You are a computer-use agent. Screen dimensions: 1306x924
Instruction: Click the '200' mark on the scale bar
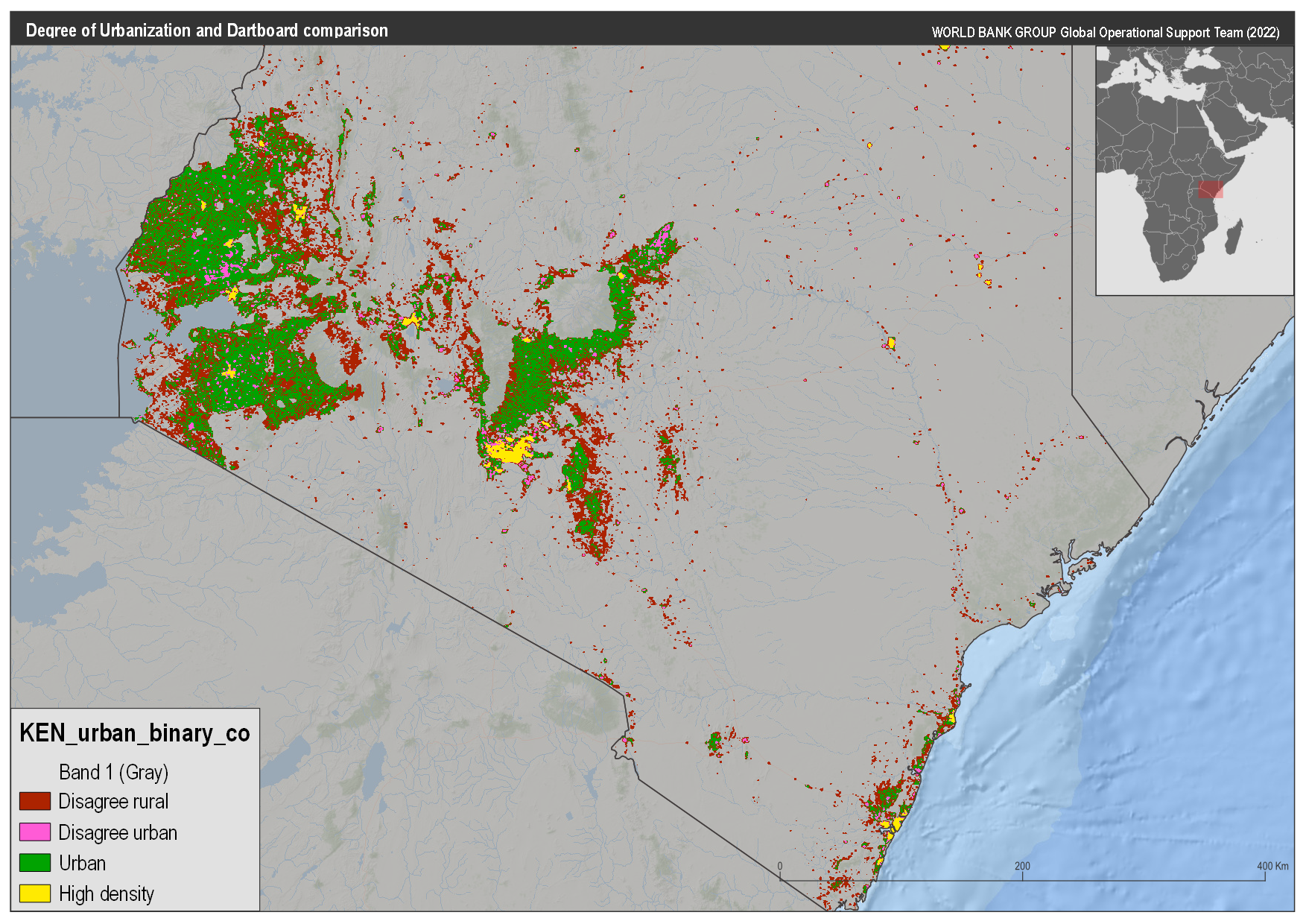[1023, 867]
